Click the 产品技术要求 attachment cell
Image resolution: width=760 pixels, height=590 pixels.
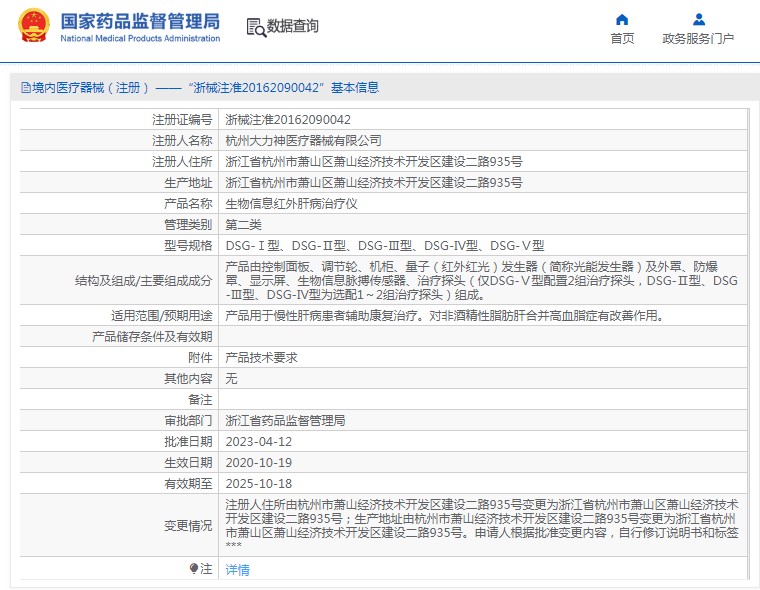click(261, 357)
